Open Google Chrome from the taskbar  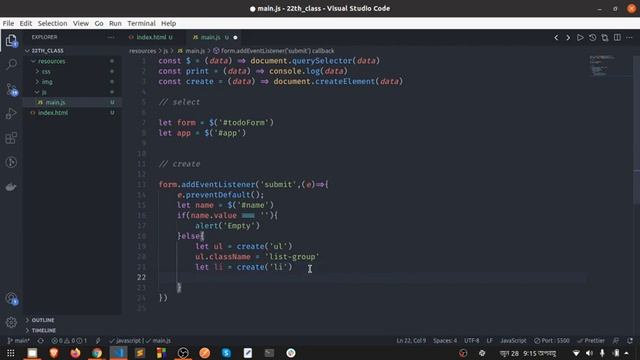coord(97,353)
